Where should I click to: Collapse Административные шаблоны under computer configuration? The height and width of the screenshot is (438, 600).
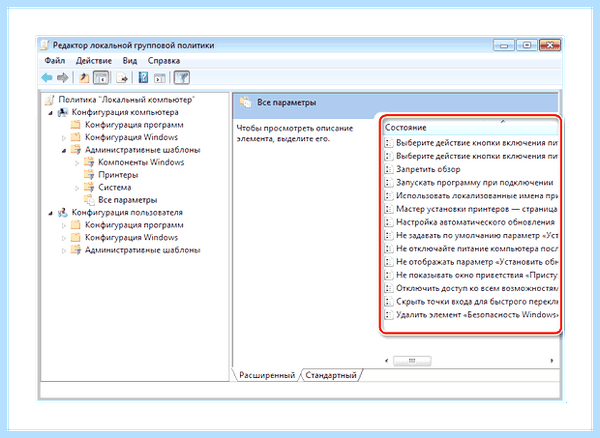coord(64,151)
